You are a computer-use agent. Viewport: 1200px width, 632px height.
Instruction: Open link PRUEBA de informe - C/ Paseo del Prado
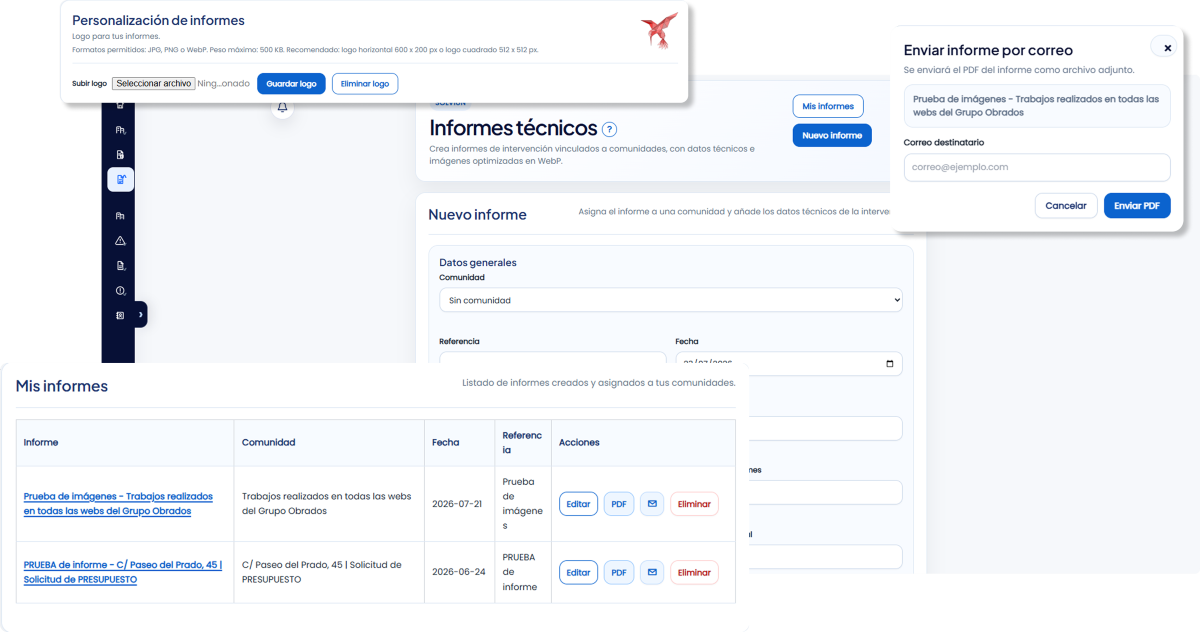(123, 572)
